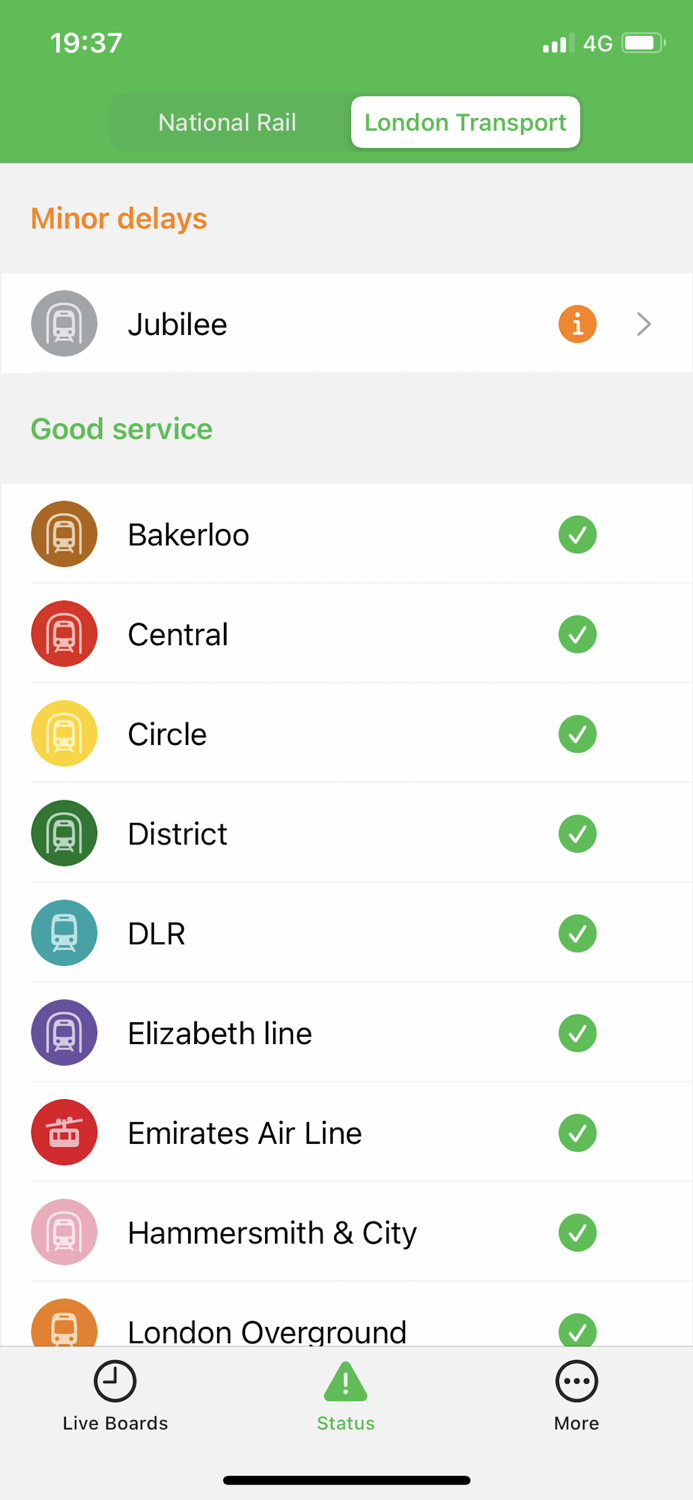Tap the battery indicator in the status bar
The image size is (693, 1500).
click(x=641, y=43)
